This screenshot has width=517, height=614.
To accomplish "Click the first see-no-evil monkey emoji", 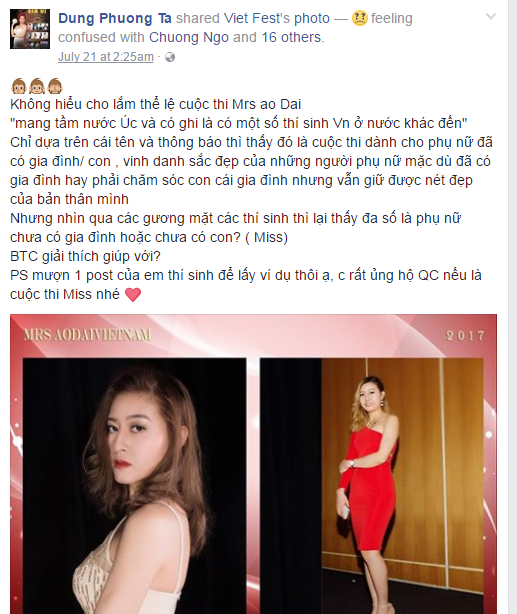I will (x=18, y=86).
